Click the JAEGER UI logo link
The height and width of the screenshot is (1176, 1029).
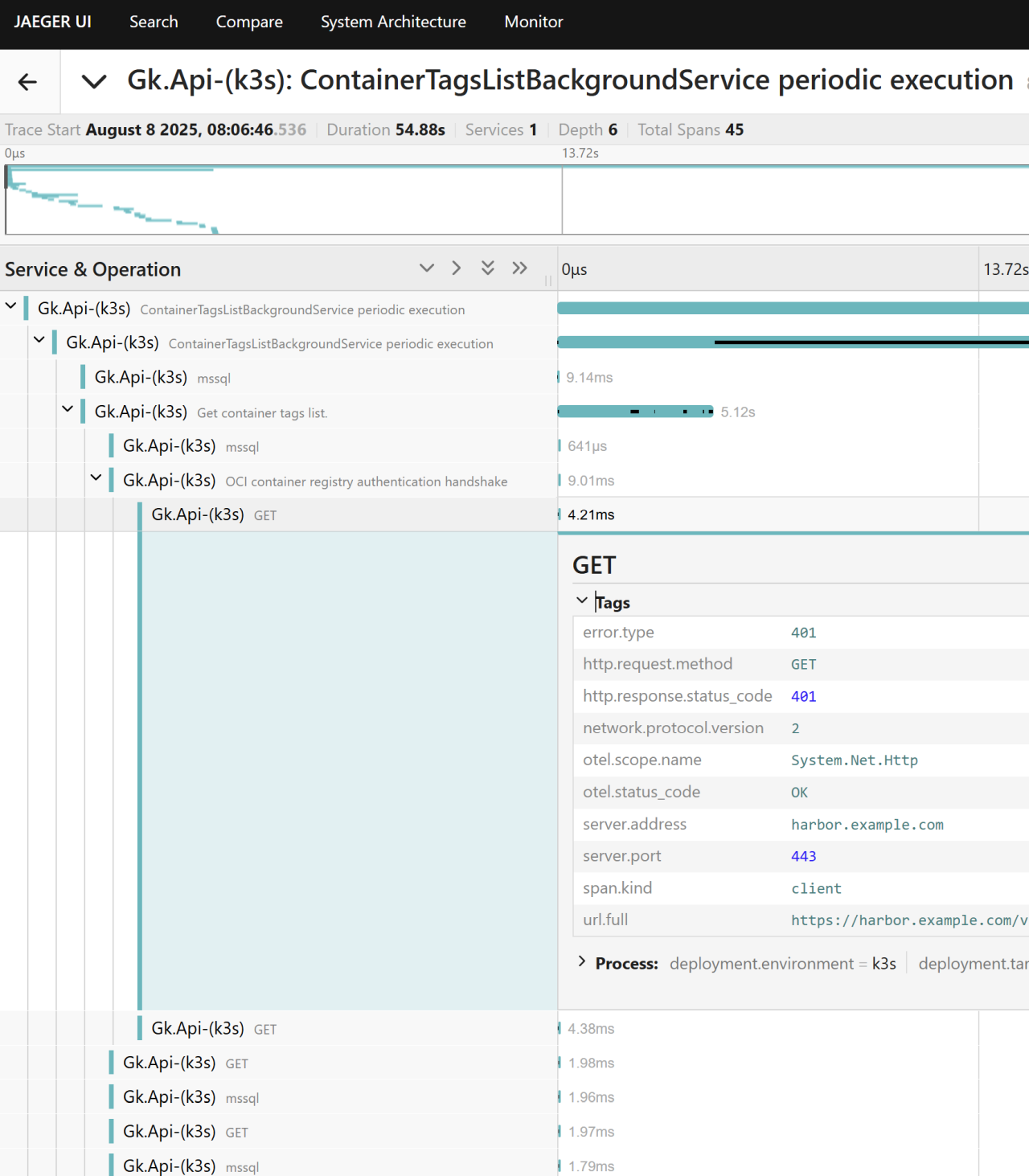pyautogui.click(x=52, y=22)
